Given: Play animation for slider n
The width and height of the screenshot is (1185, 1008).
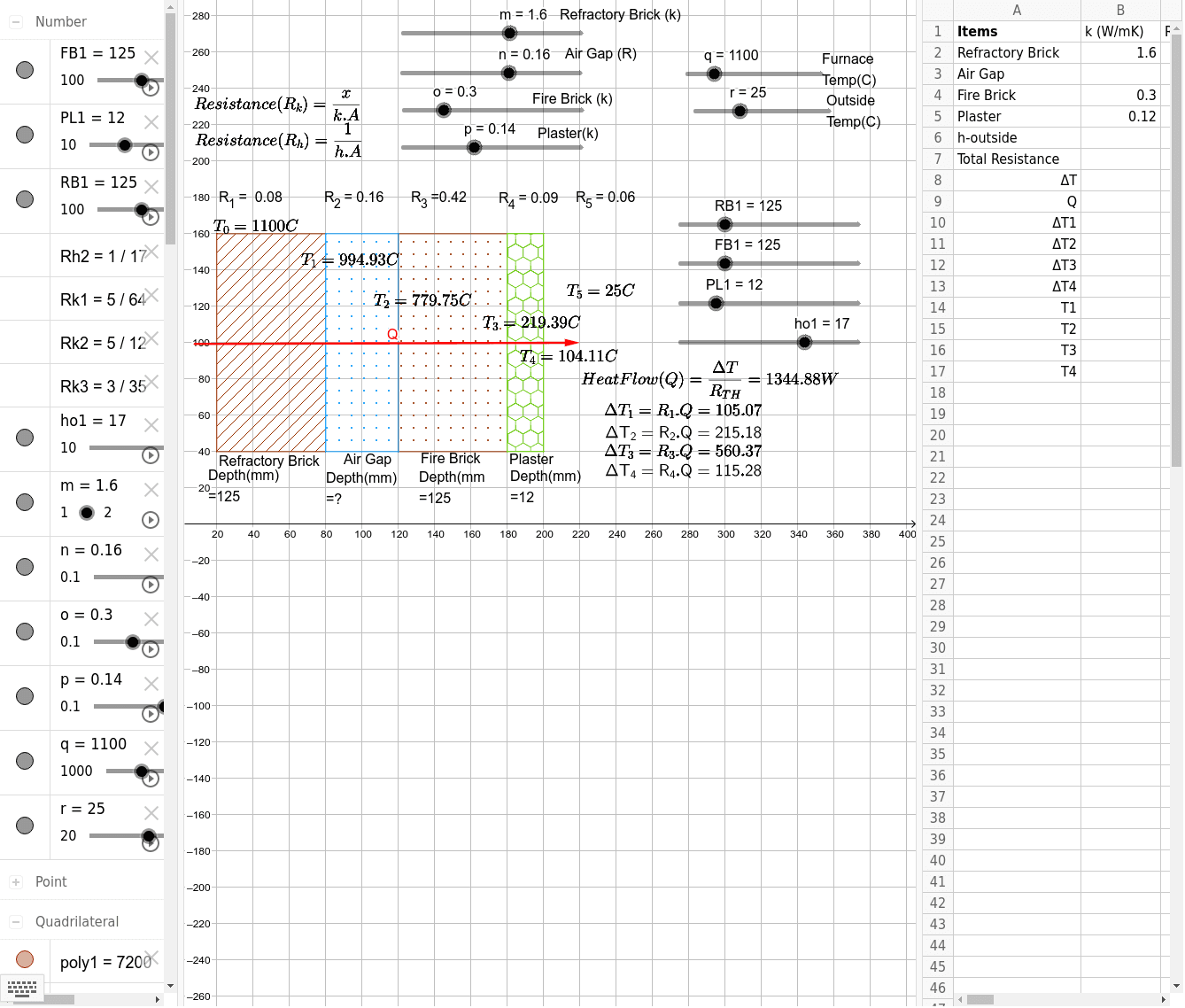Looking at the screenshot, I should tap(151, 585).
